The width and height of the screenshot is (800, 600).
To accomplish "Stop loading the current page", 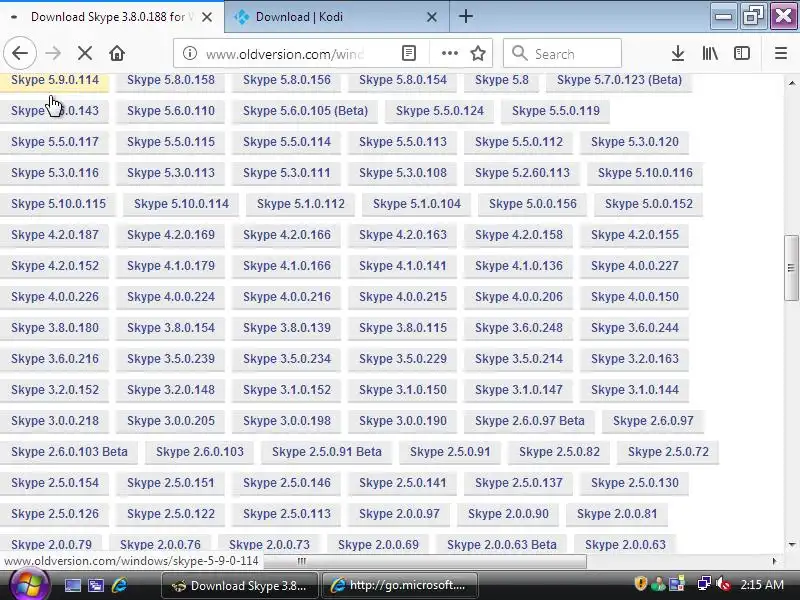I will click(85, 53).
